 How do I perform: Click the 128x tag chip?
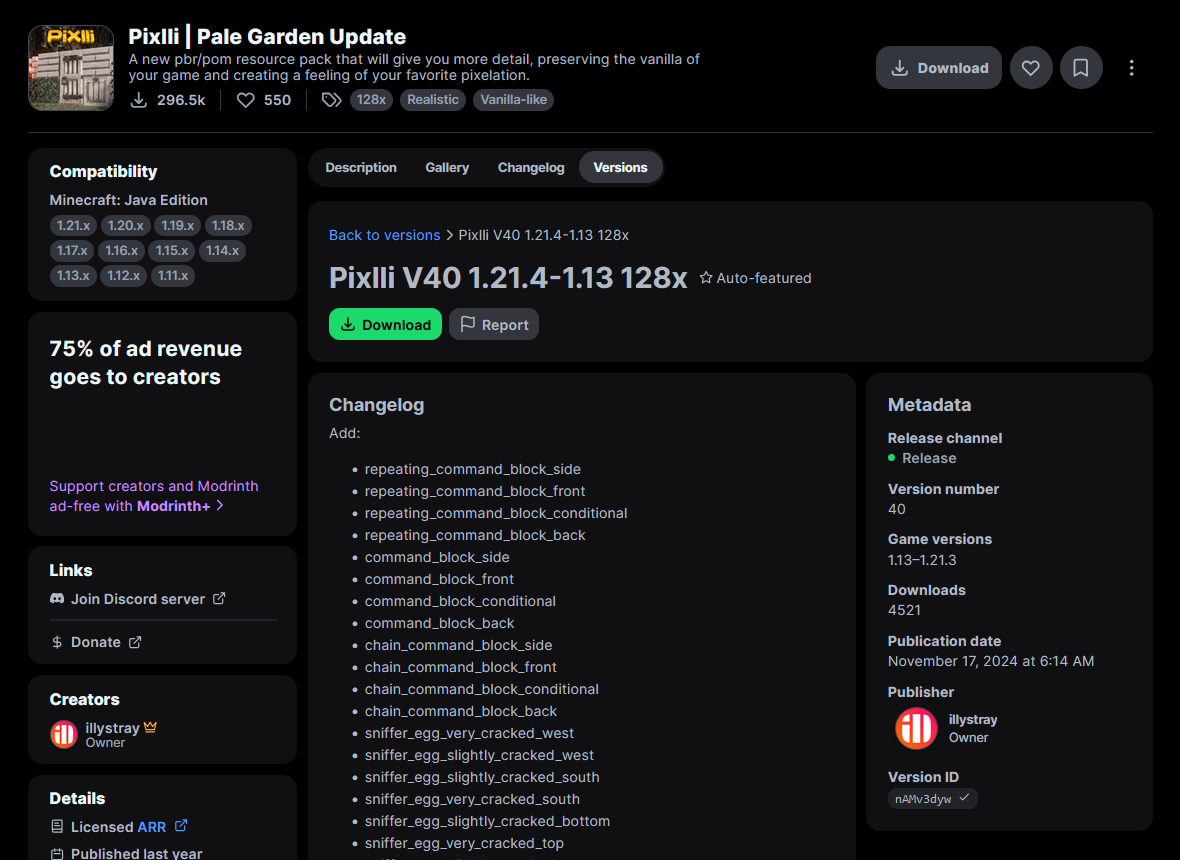pos(371,100)
